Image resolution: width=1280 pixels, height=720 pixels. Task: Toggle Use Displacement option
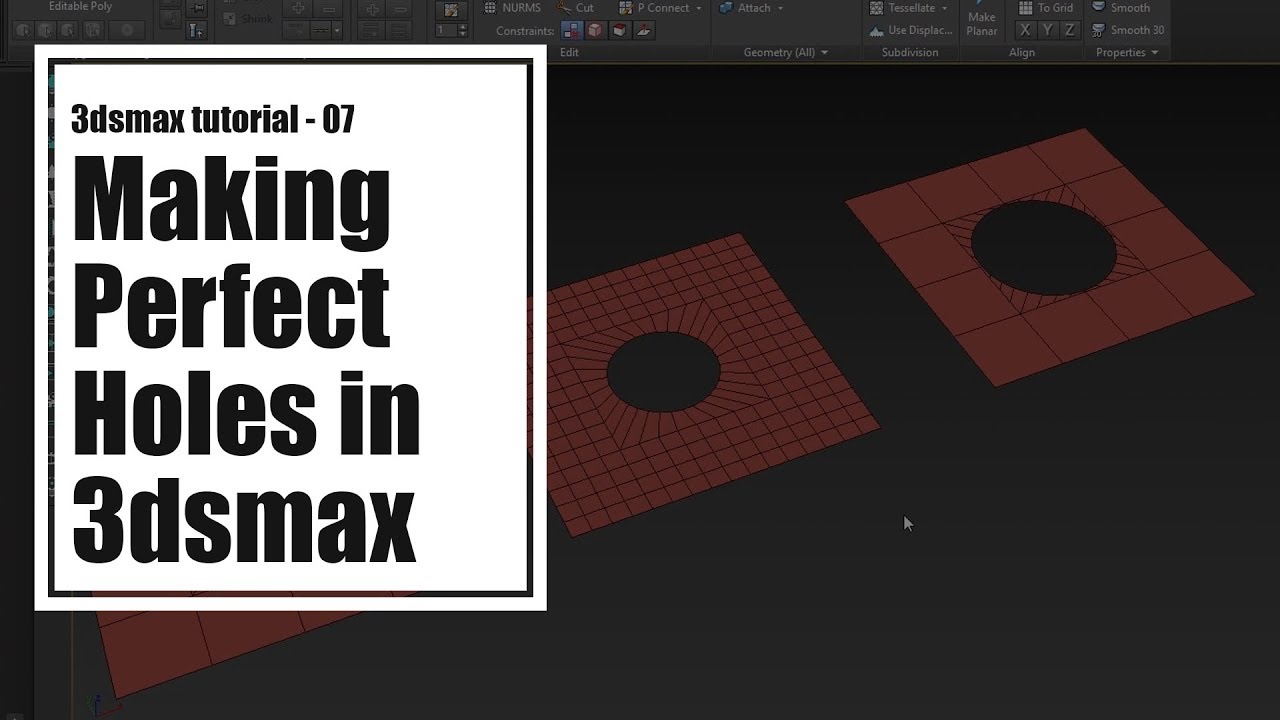click(911, 30)
